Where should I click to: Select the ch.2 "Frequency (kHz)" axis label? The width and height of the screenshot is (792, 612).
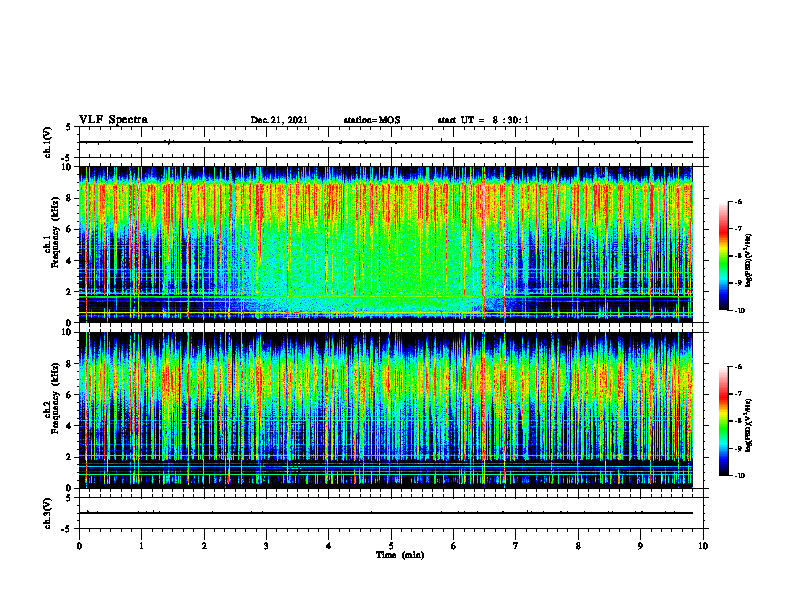click(x=55, y=398)
